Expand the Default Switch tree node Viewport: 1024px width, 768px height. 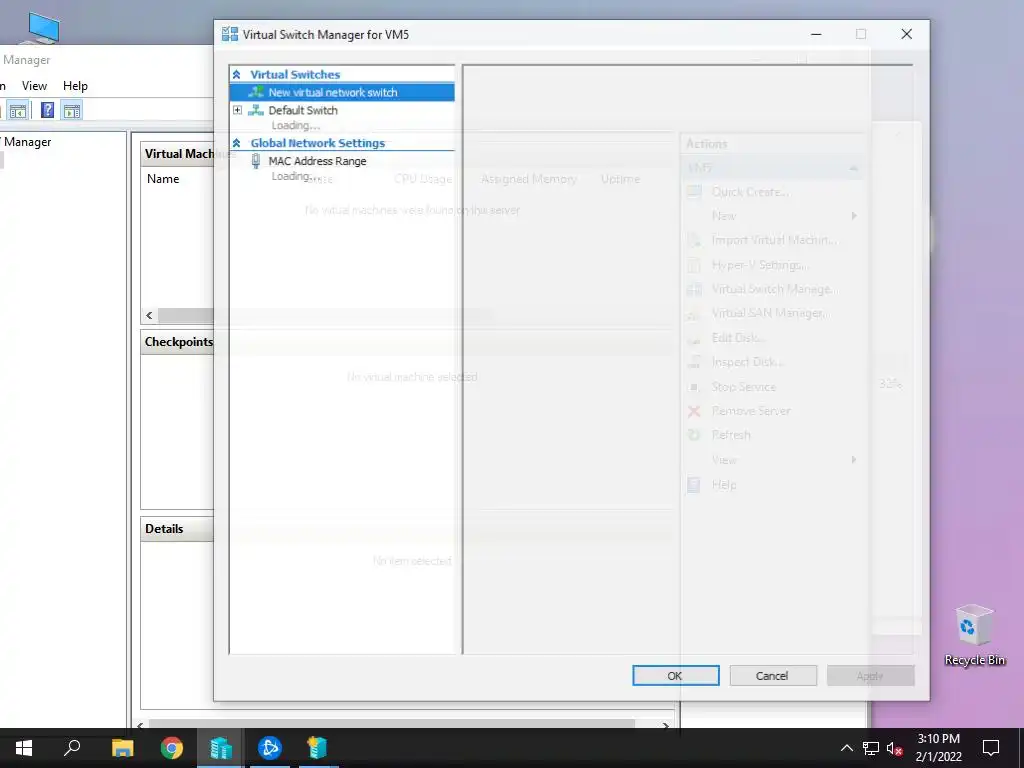click(x=238, y=110)
